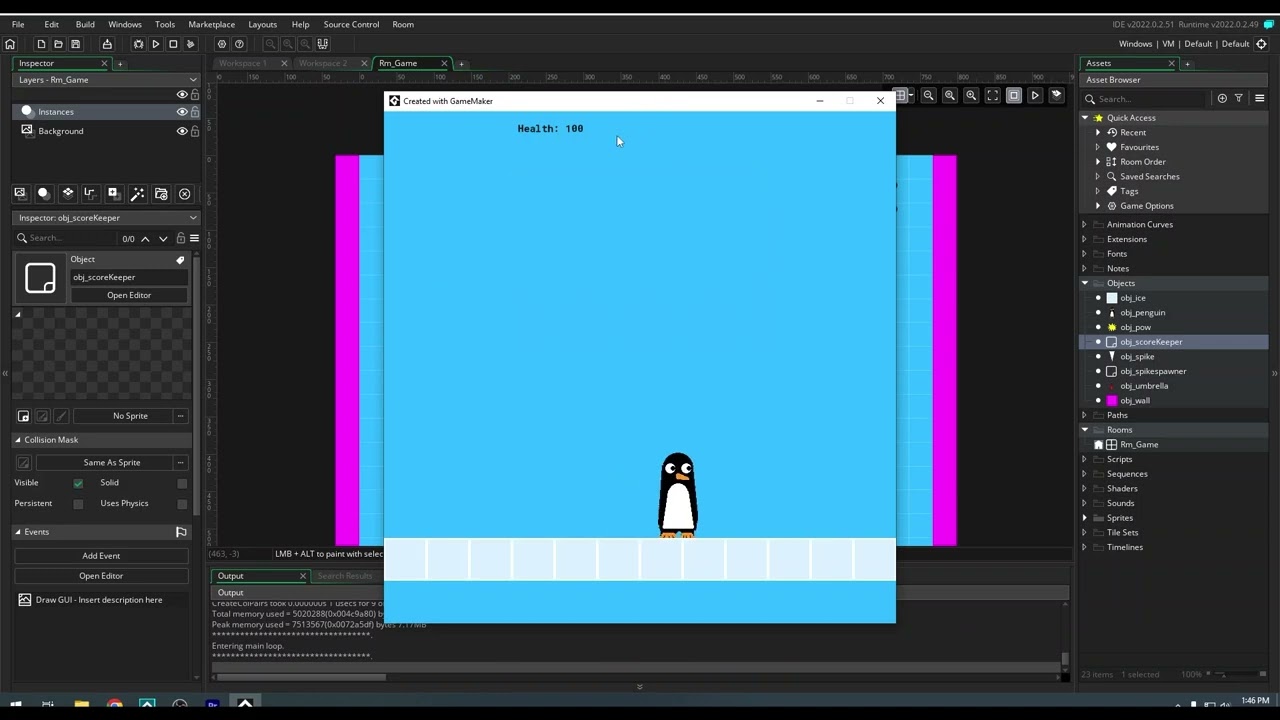Toggle lock on Instances layer

195,112
